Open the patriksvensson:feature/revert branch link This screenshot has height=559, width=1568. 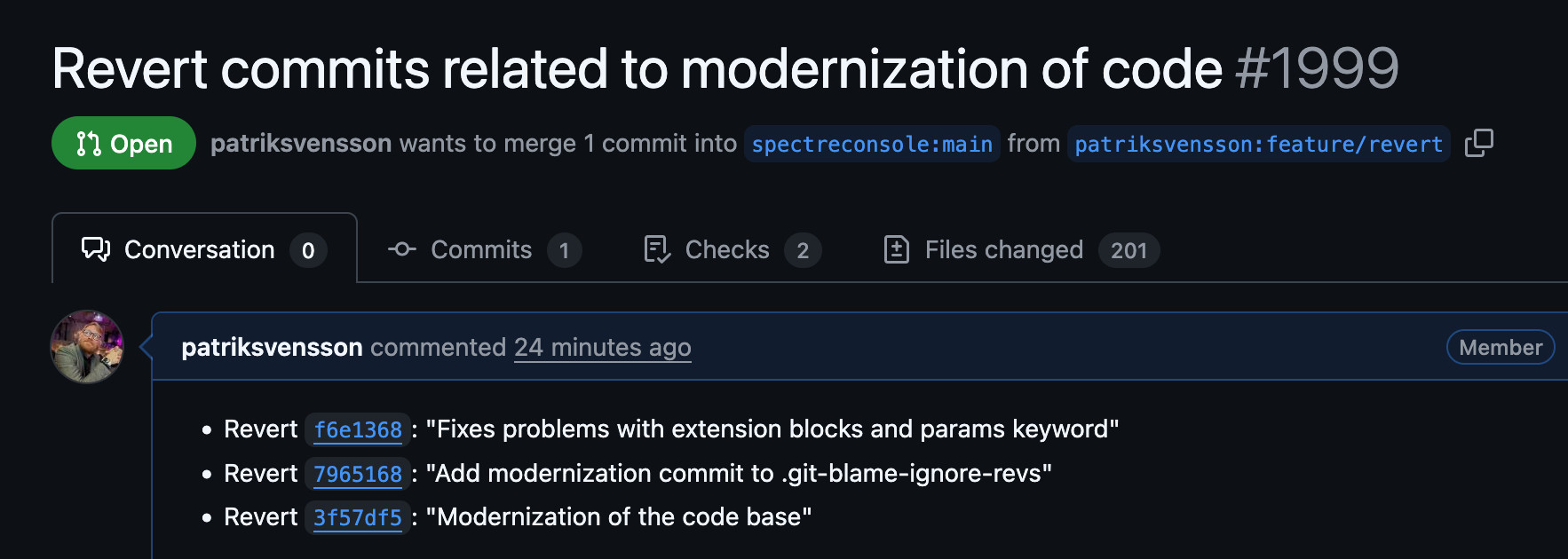(x=1258, y=144)
